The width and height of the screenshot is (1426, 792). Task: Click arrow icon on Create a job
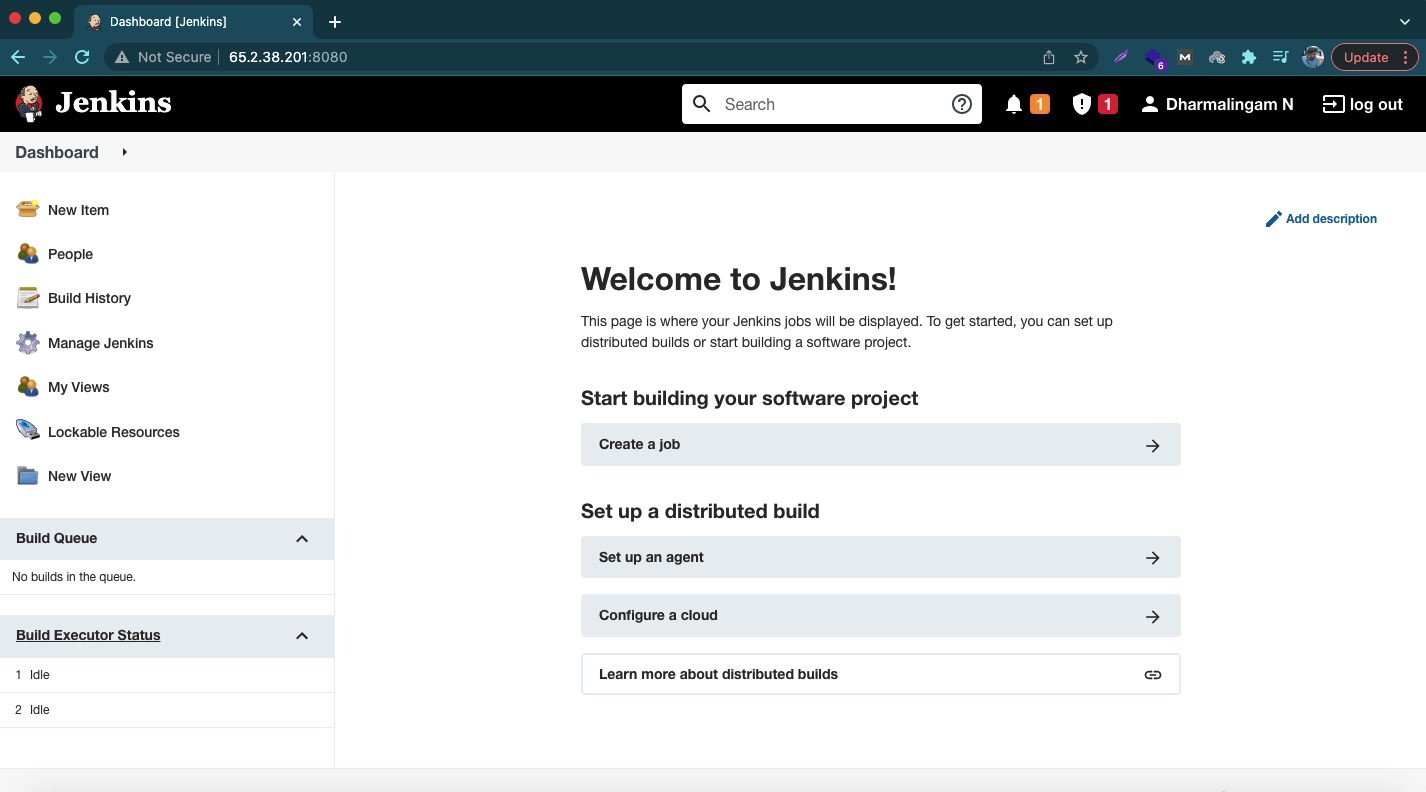coord(1153,445)
